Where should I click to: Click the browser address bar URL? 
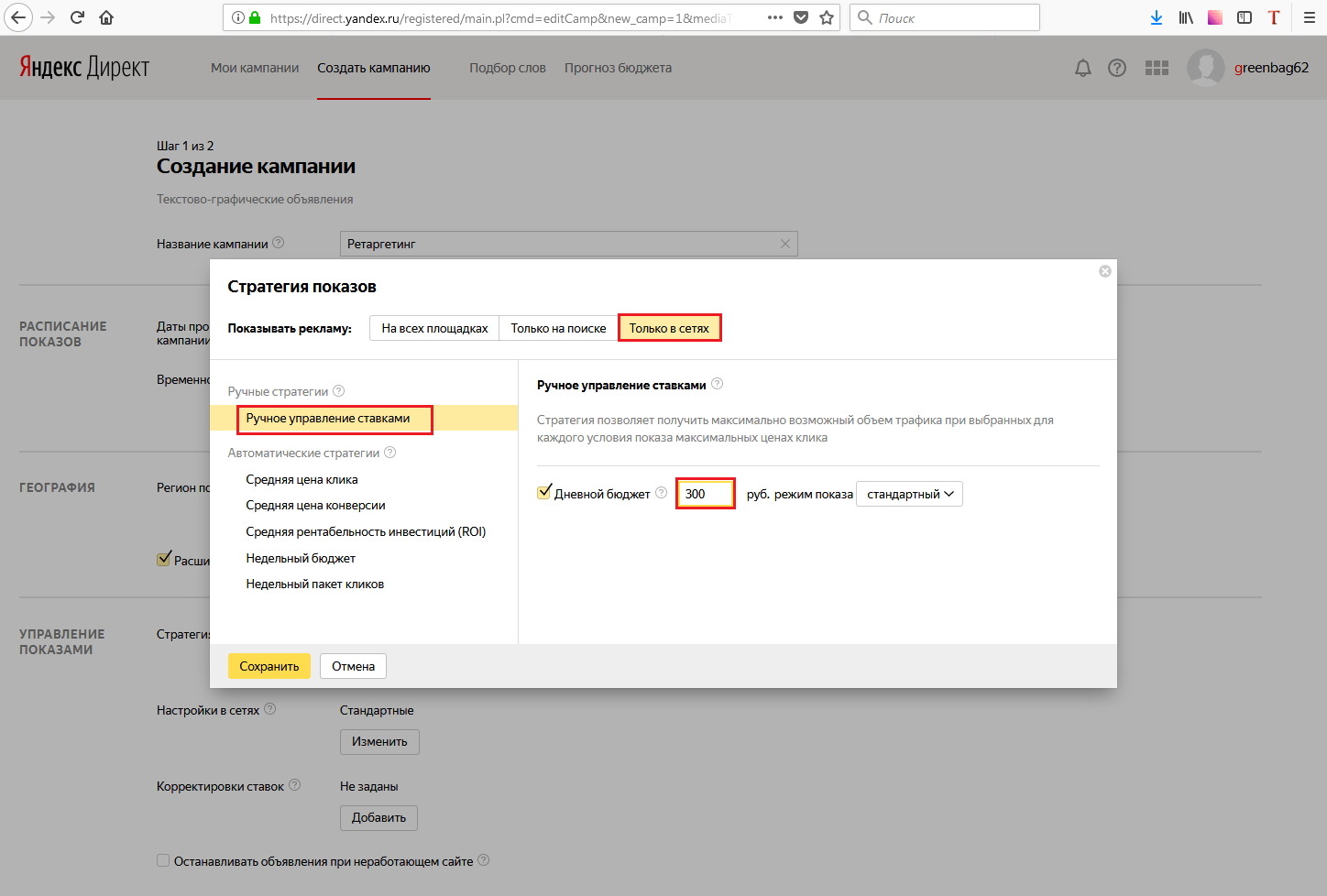click(499, 17)
